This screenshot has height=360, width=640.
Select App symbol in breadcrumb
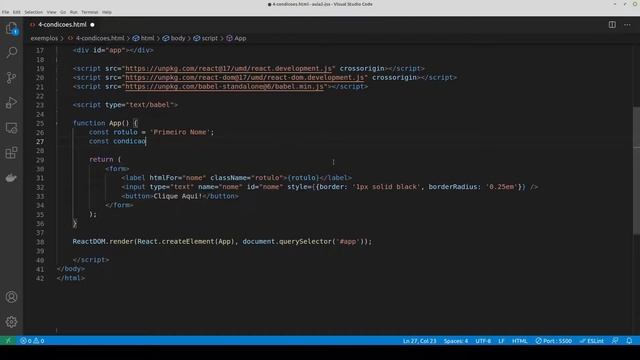pos(240,38)
